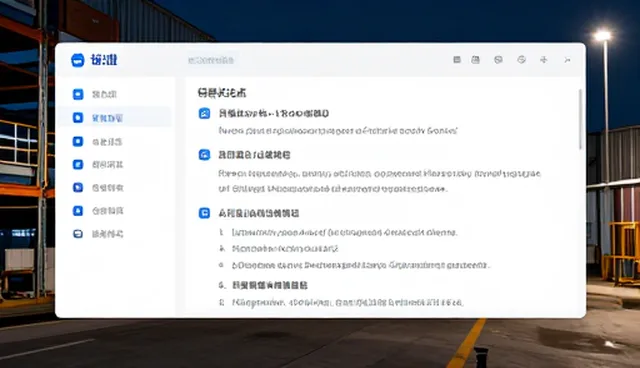Click the vertical scrollbar thumb in content pane
The image size is (640, 368).
(580, 119)
